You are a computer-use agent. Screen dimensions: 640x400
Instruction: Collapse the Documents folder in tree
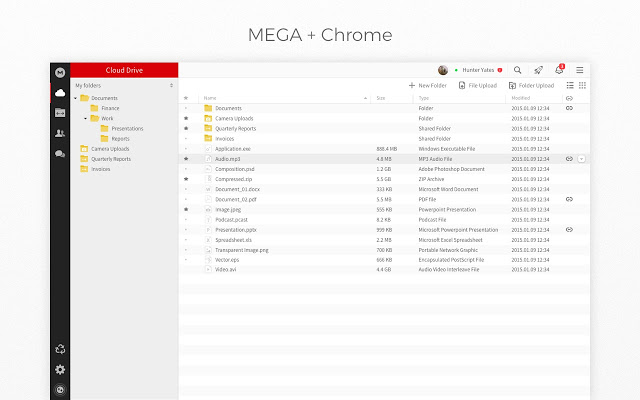click(76, 98)
